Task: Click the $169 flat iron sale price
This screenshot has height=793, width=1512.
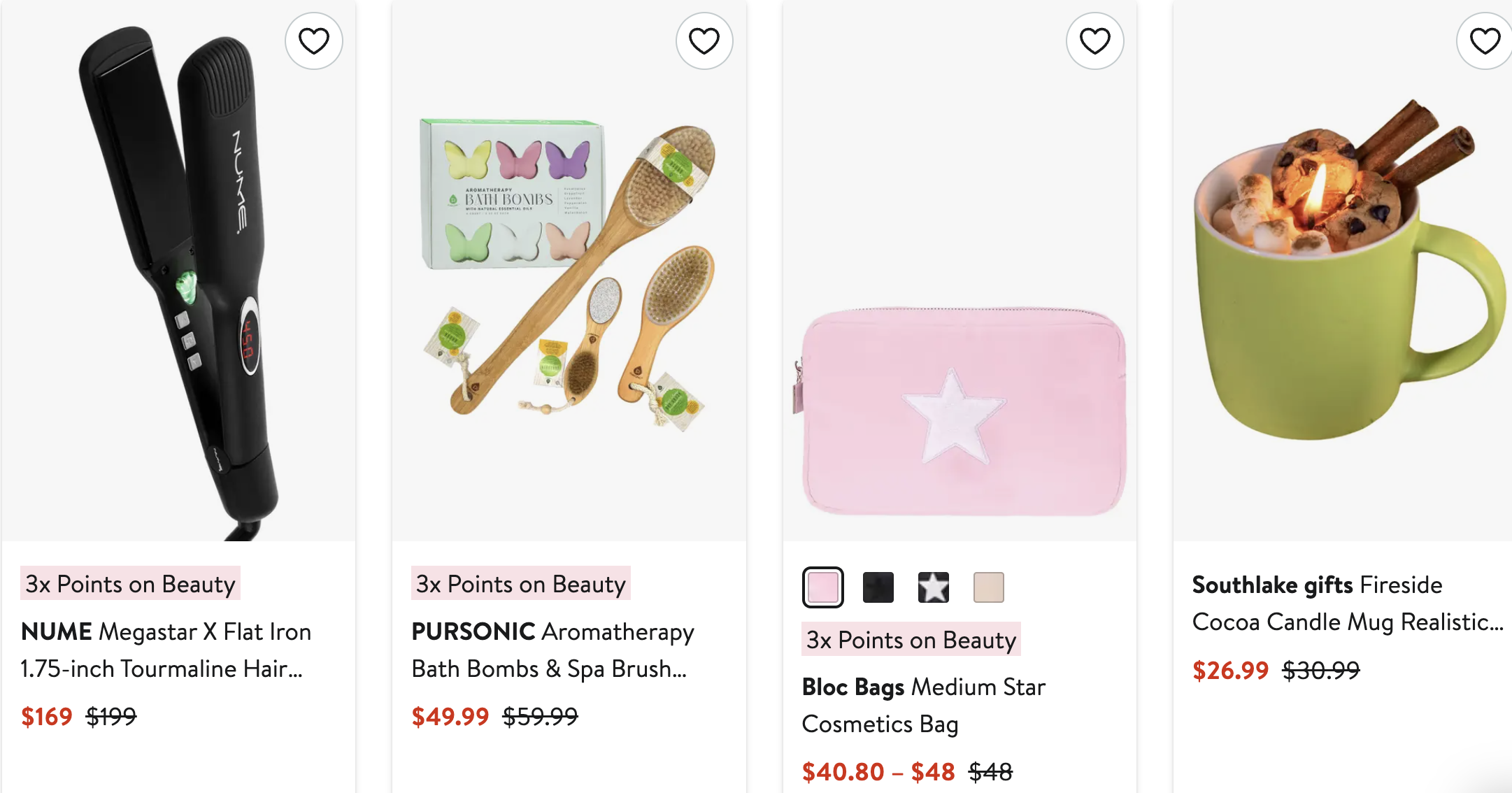Action: [x=47, y=717]
